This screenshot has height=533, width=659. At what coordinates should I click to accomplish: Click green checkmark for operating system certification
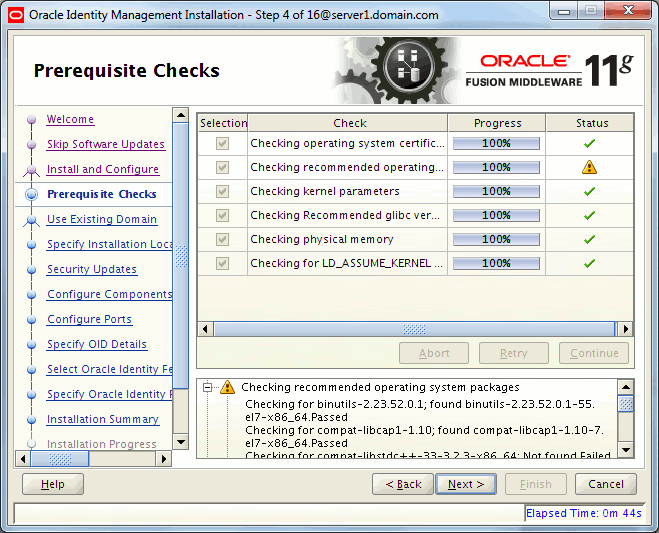point(589,143)
